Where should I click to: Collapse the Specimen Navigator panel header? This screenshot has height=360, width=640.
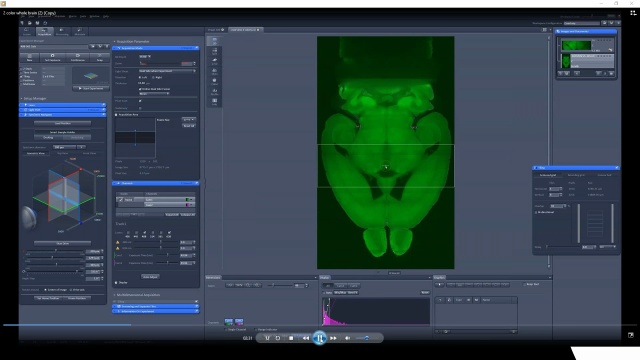(62, 115)
